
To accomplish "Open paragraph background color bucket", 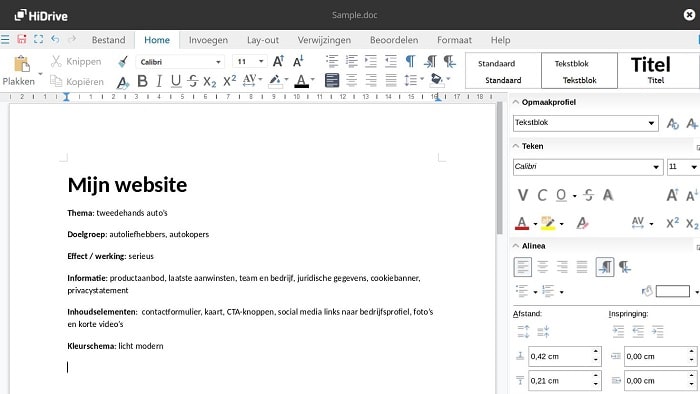I will (x=436, y=80).
